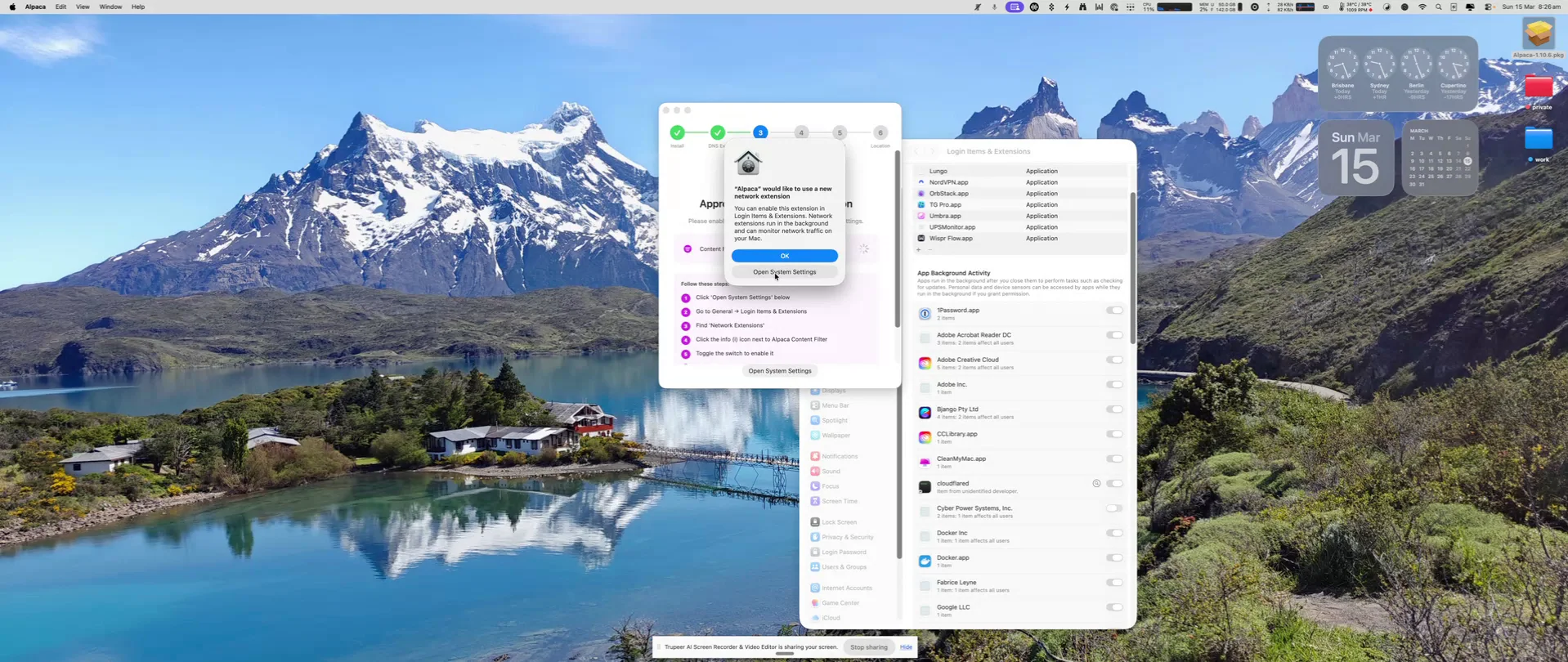Open the Window menu
The image size is (1568, 662).
click(110, 7)
